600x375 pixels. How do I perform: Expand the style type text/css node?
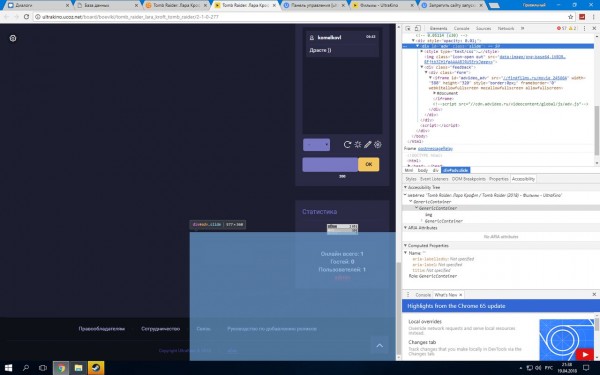[x=422, y=51]
